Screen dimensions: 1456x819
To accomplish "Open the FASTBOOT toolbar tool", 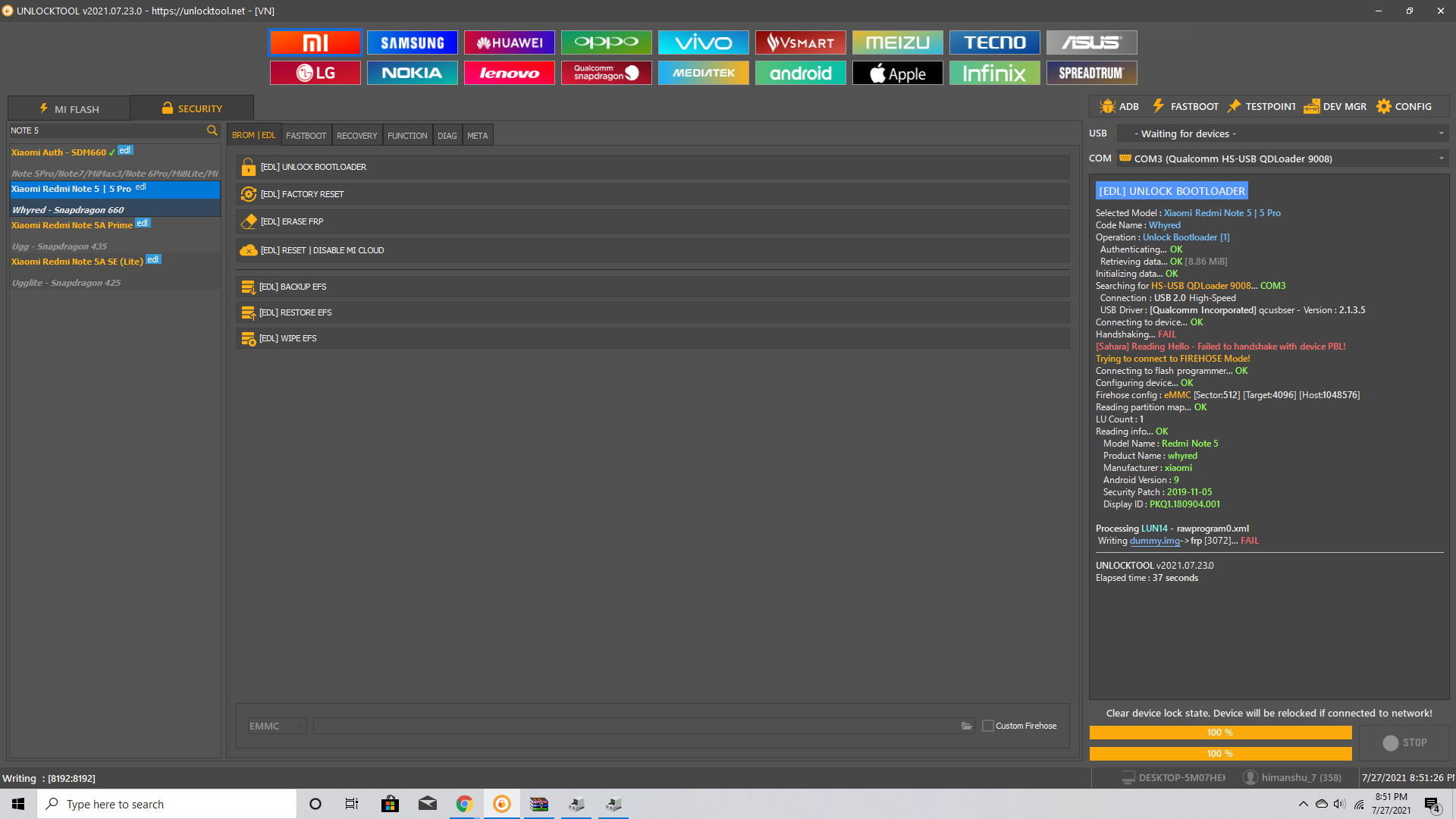I will 1185,107.
